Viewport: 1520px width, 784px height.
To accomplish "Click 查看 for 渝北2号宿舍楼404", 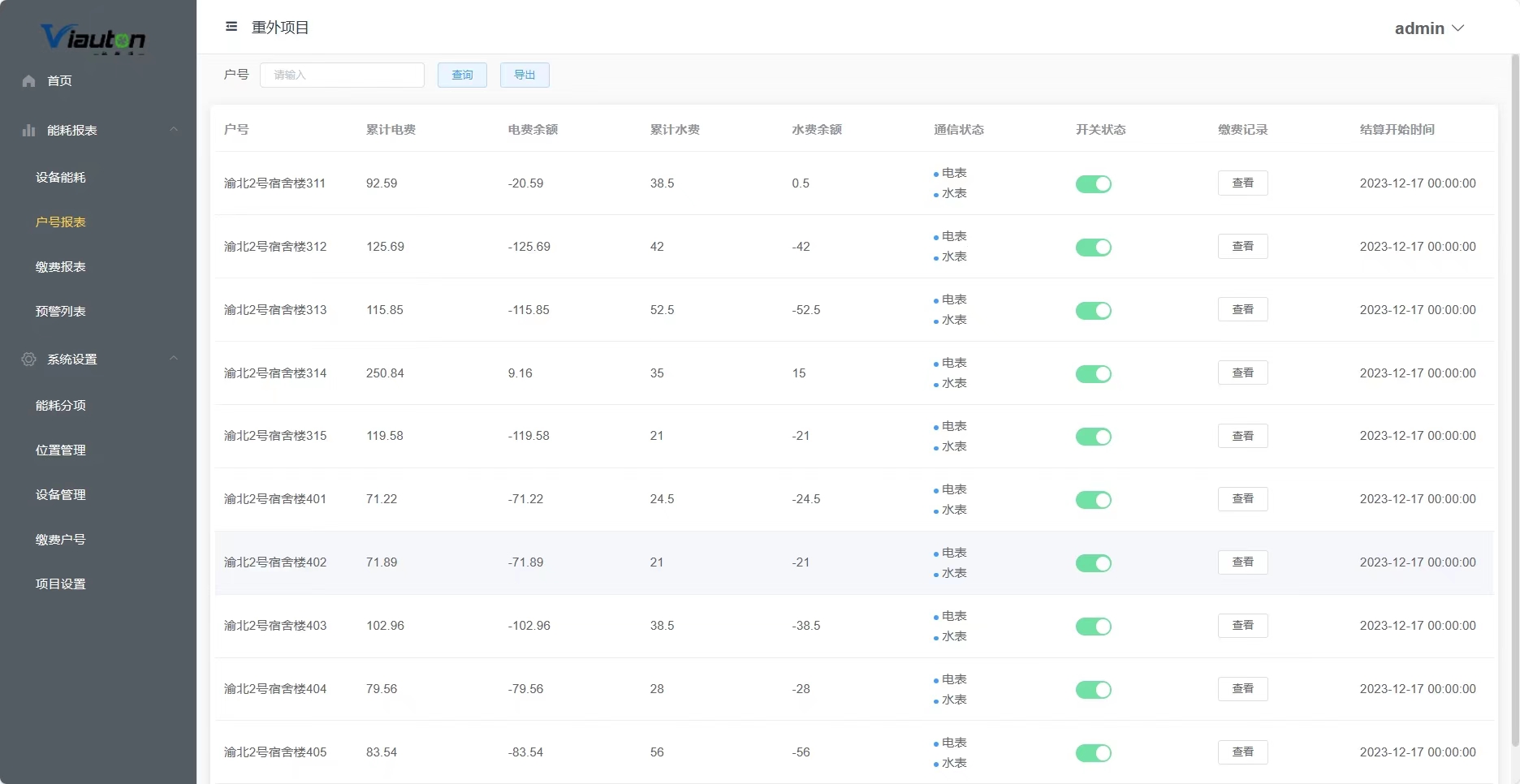I will pos(1242,689).
